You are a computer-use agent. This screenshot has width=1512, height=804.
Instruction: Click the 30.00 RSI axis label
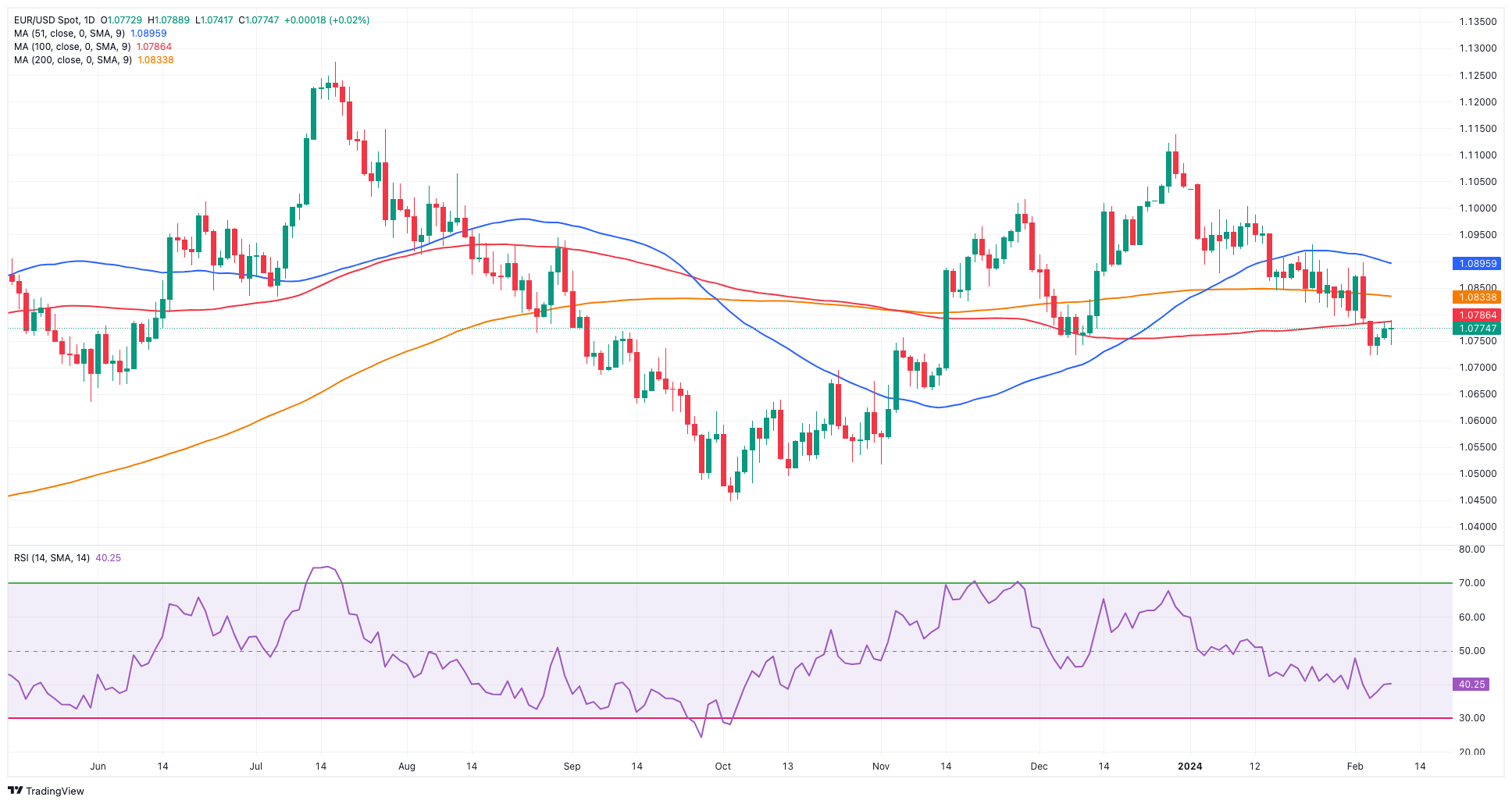(1472, 718)
